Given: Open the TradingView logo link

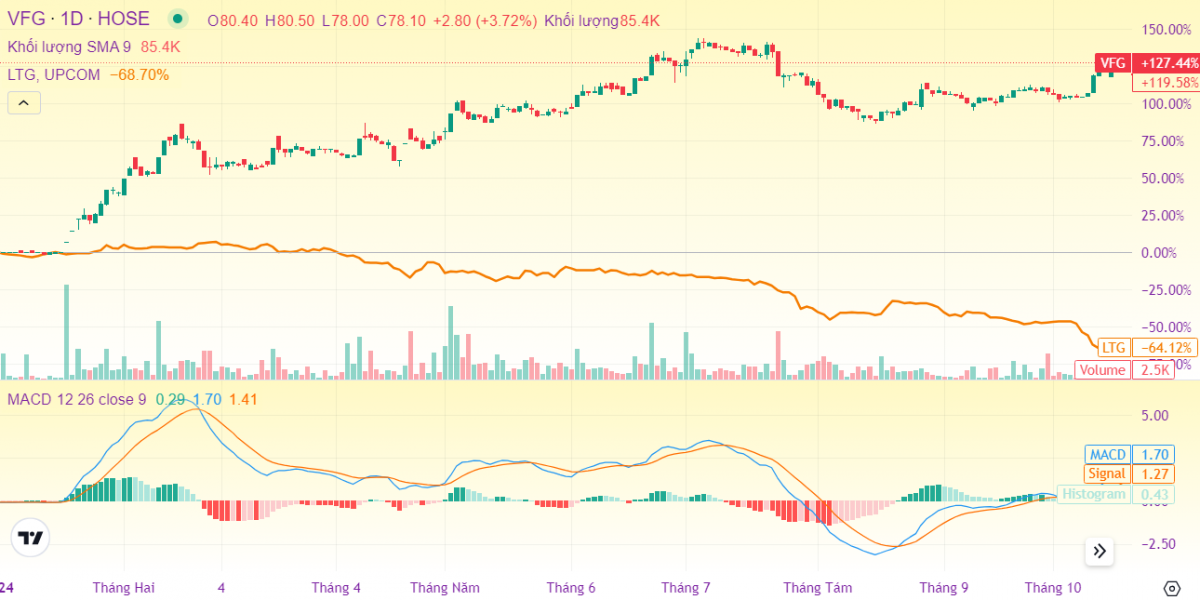Looking at the screenshot, I should click(31, 538).
